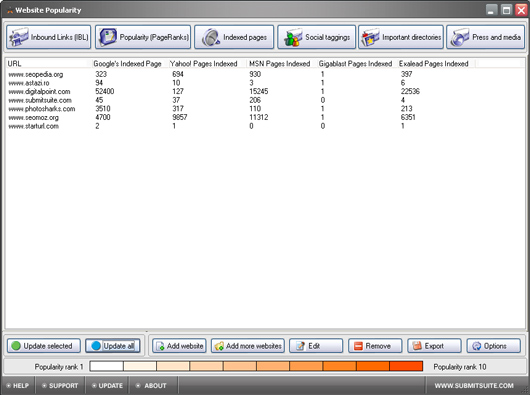
Task: Pick the fifth popularity rank color swatch
Action: point(240,366)
